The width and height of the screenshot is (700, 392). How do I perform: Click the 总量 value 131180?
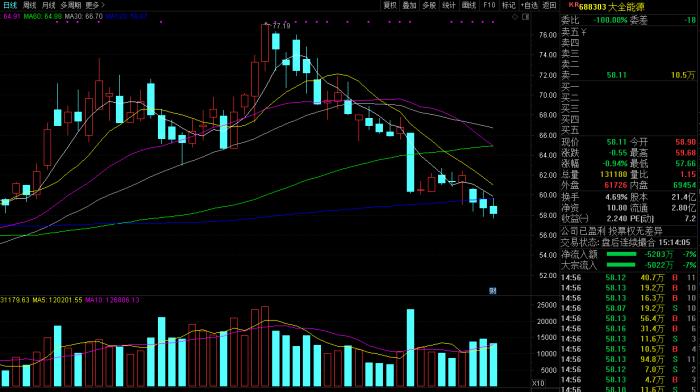[x=614, y=175]
